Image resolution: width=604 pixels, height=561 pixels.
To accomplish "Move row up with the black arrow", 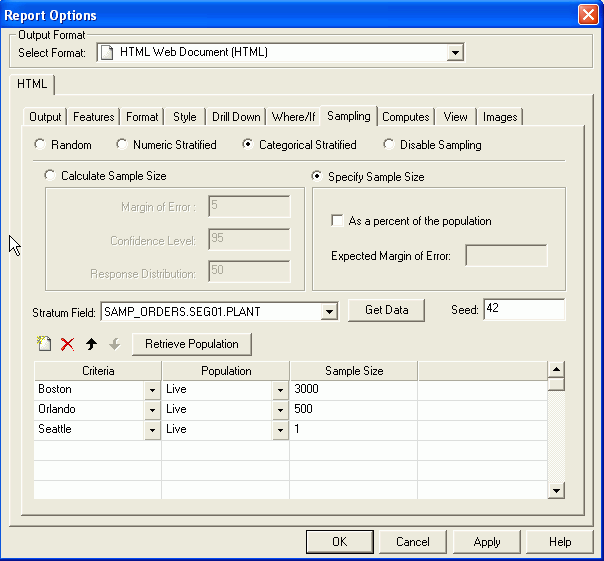I will (91, 344).
